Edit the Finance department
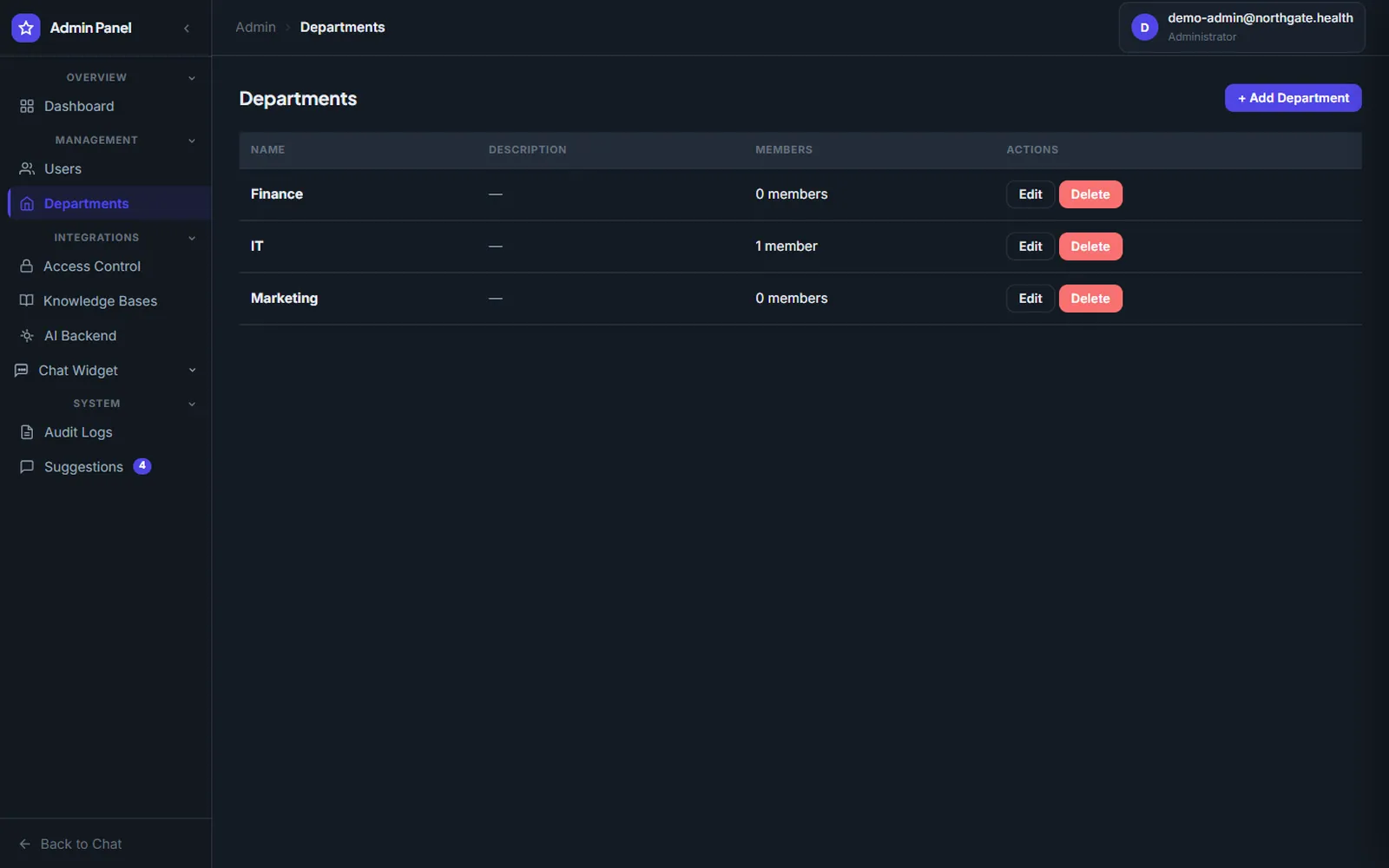 [1030, 194]
